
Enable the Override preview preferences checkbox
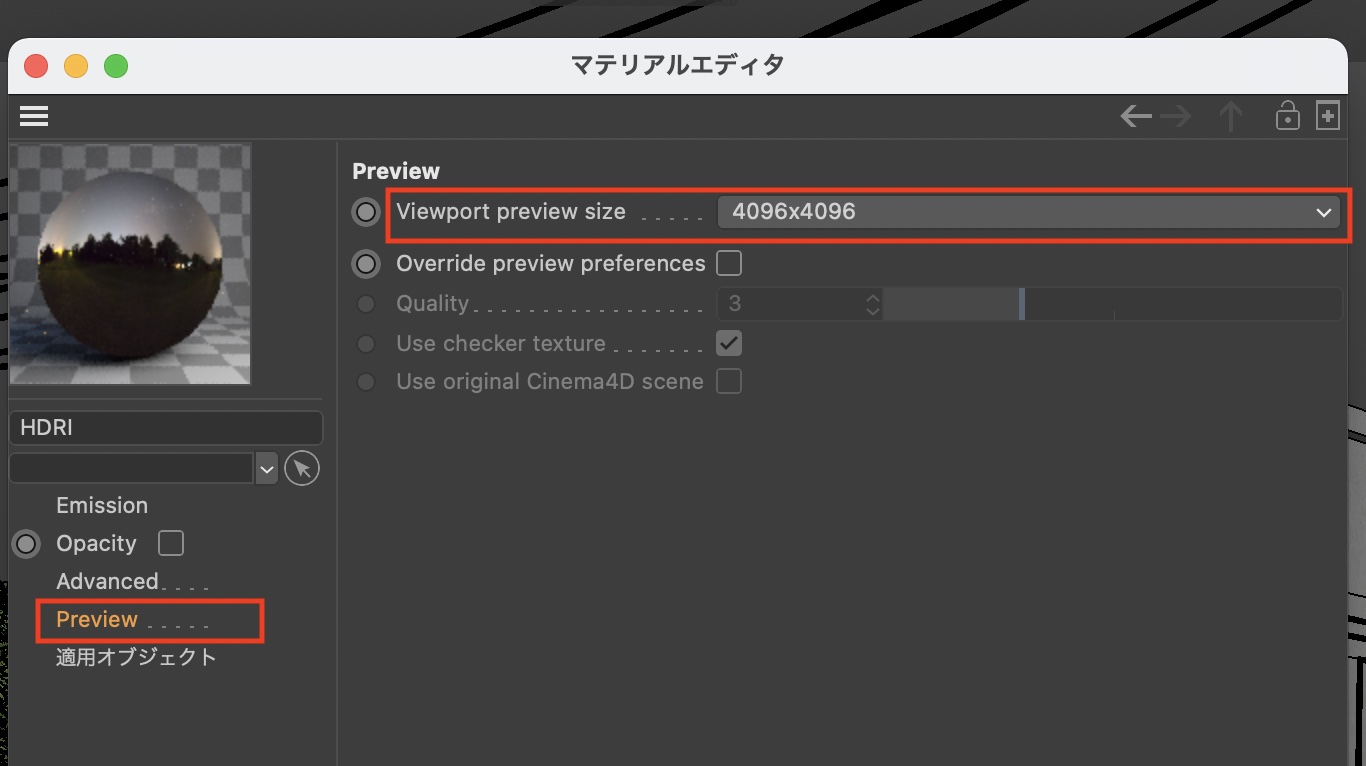[729, 264]
